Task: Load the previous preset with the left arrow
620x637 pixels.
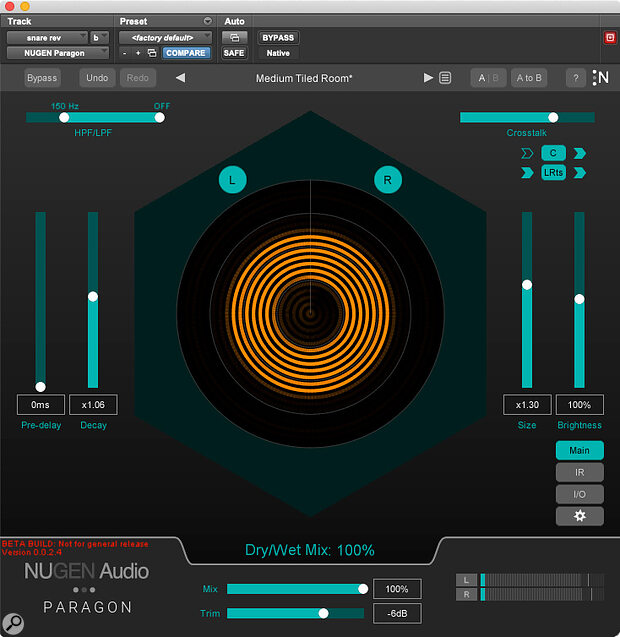Action: click(181, 78)
